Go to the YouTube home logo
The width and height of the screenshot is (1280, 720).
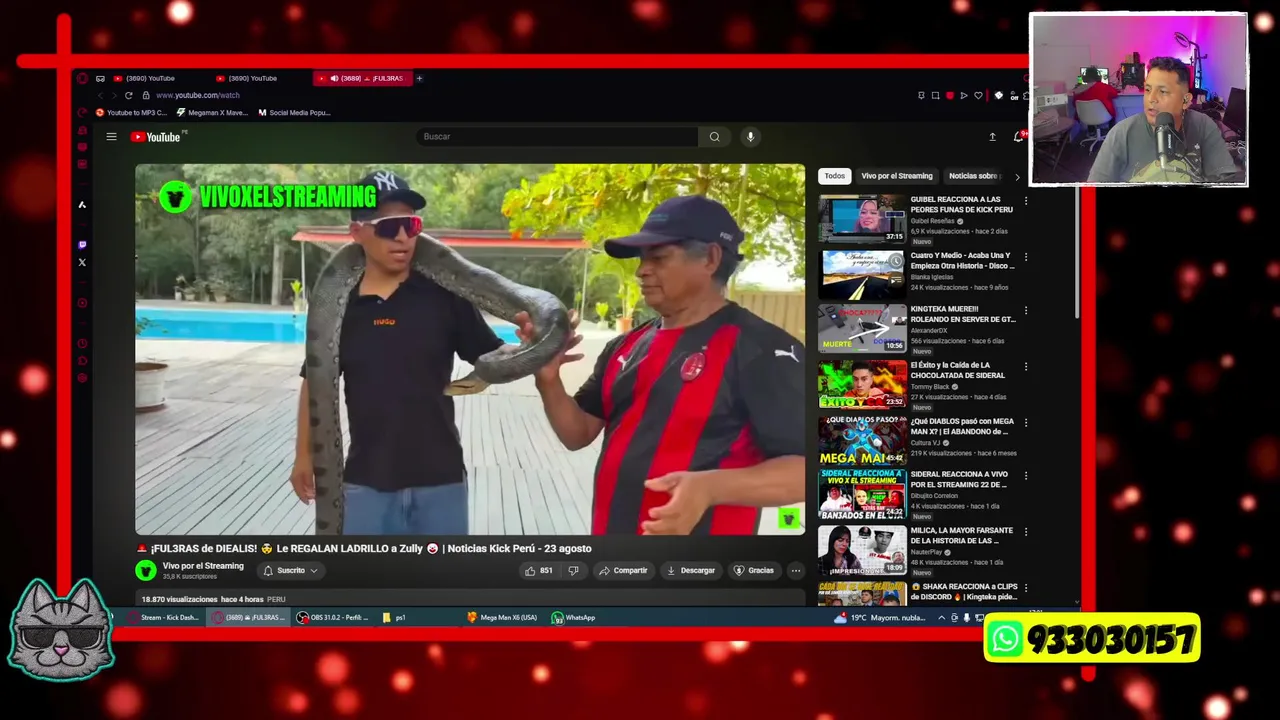[x=156, y=137]
